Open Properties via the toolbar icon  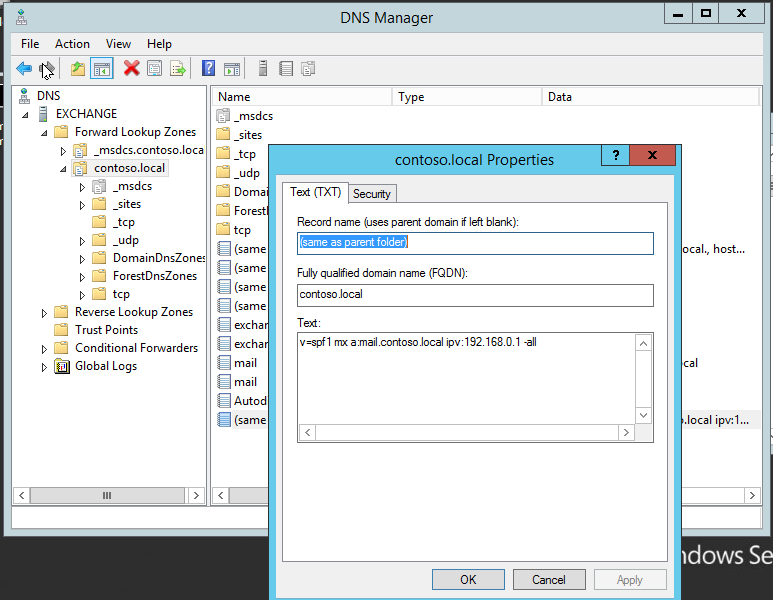click(x=155, y=69)
